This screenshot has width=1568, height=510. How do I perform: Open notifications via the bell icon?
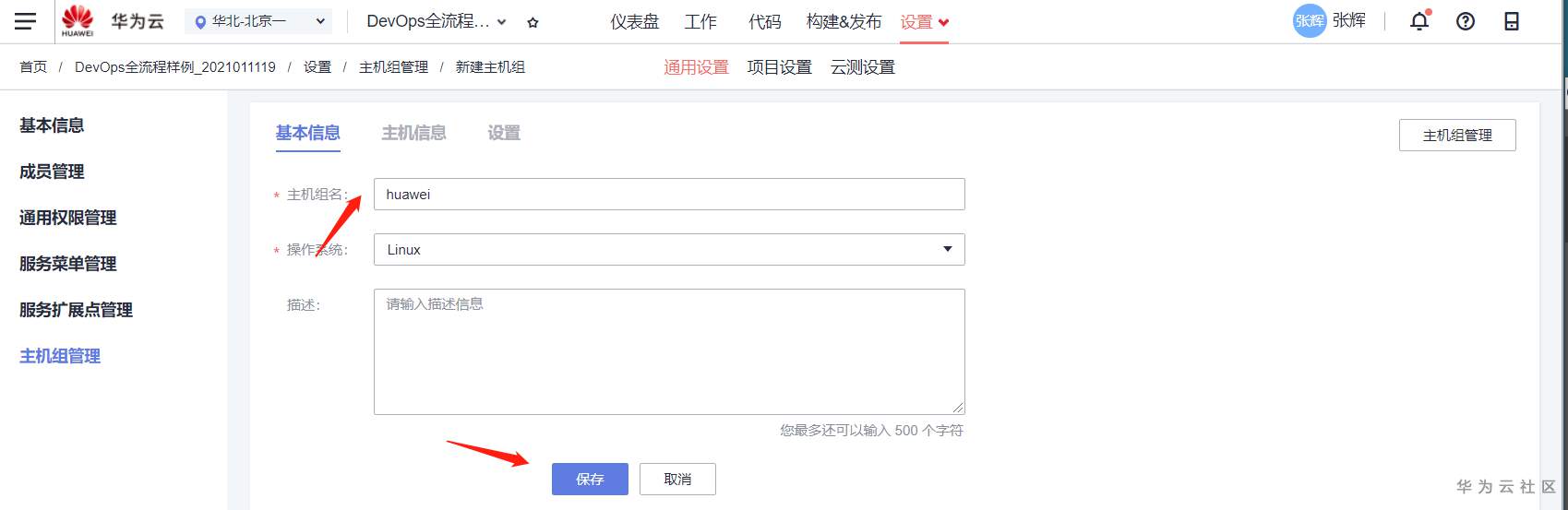pos(1419,21)
